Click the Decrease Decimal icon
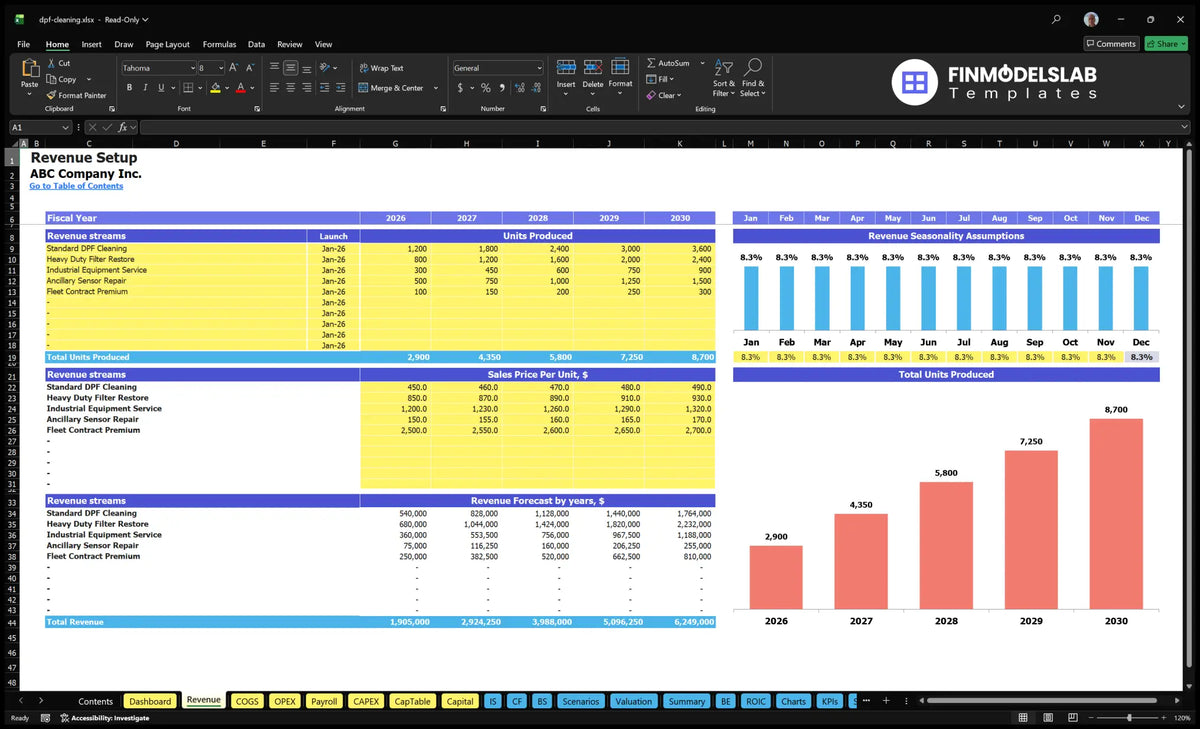 (x=534, y=88)
